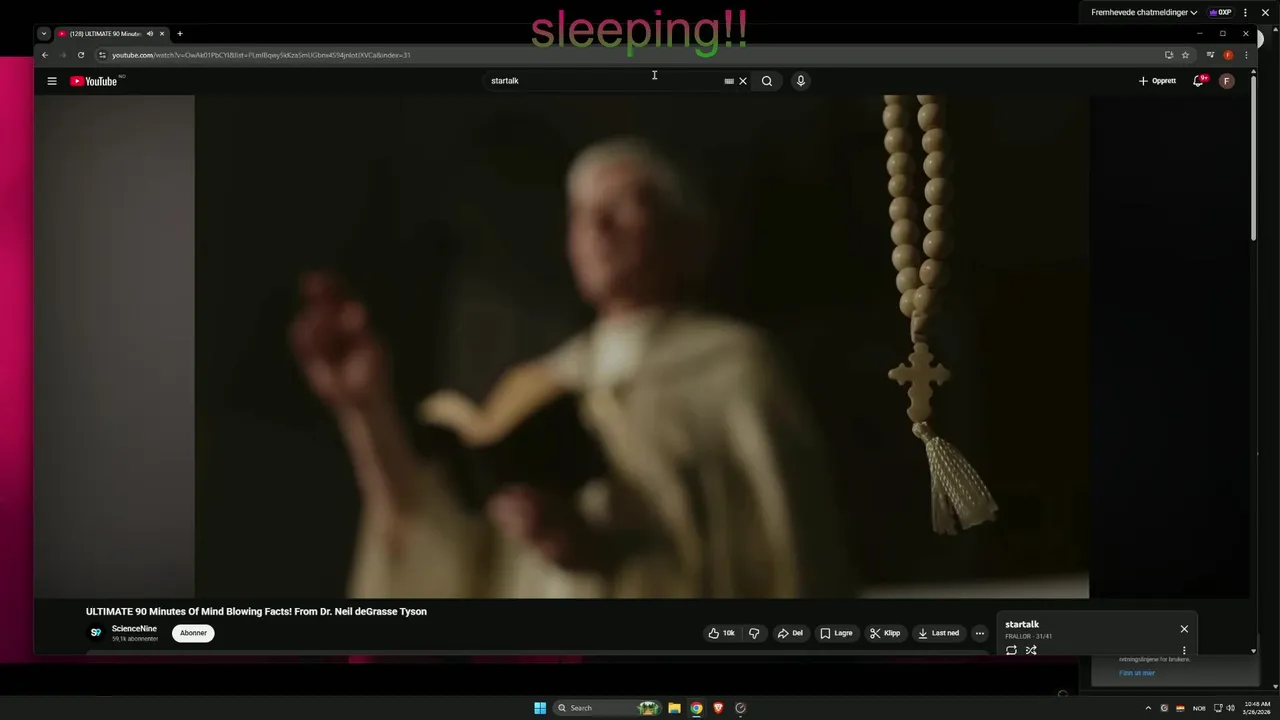The image size is (1280, 720).
Task: Clear the search box text
Action: click(x=743, y=81)
